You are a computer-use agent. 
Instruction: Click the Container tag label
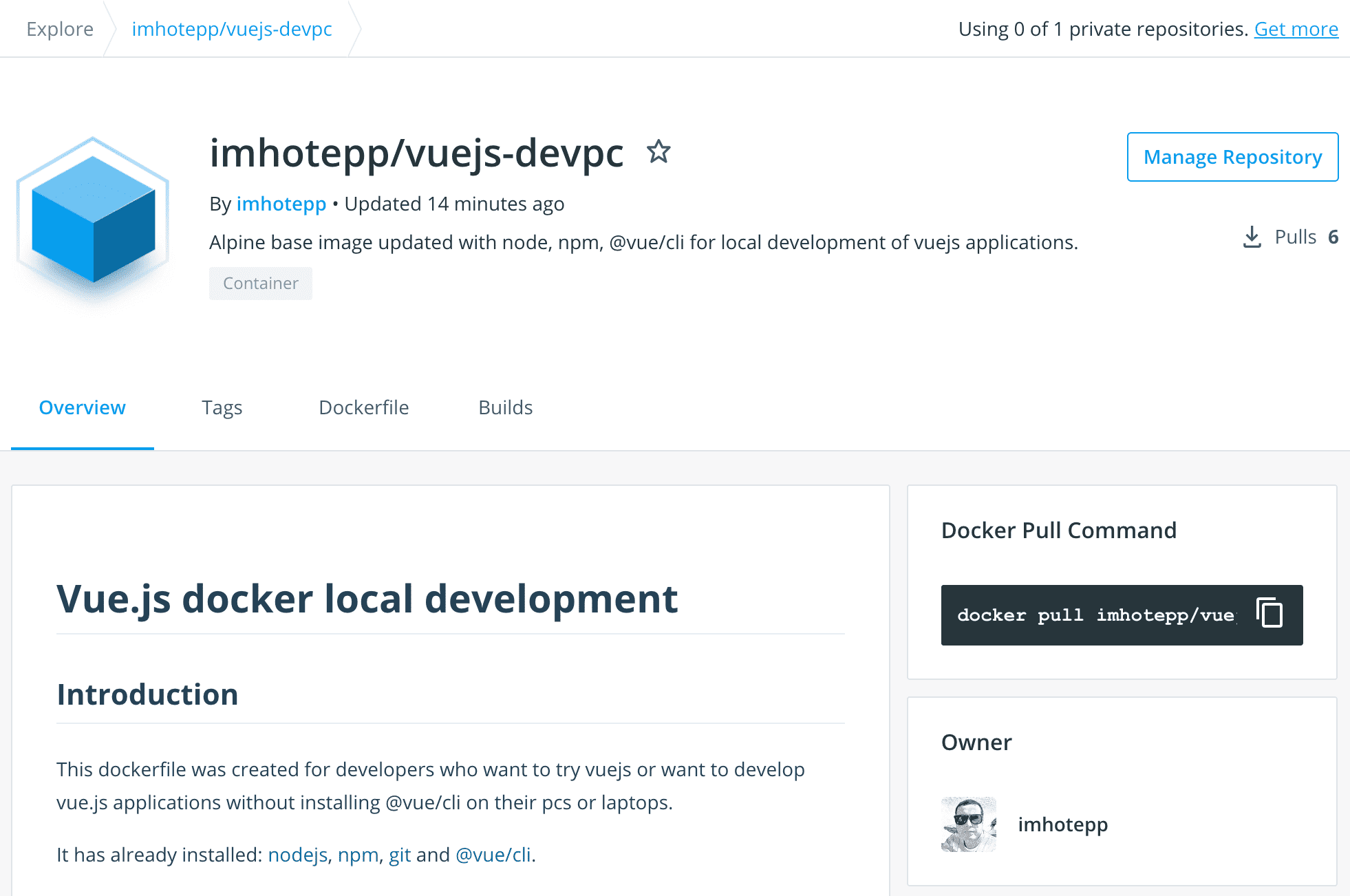point(260,284)
